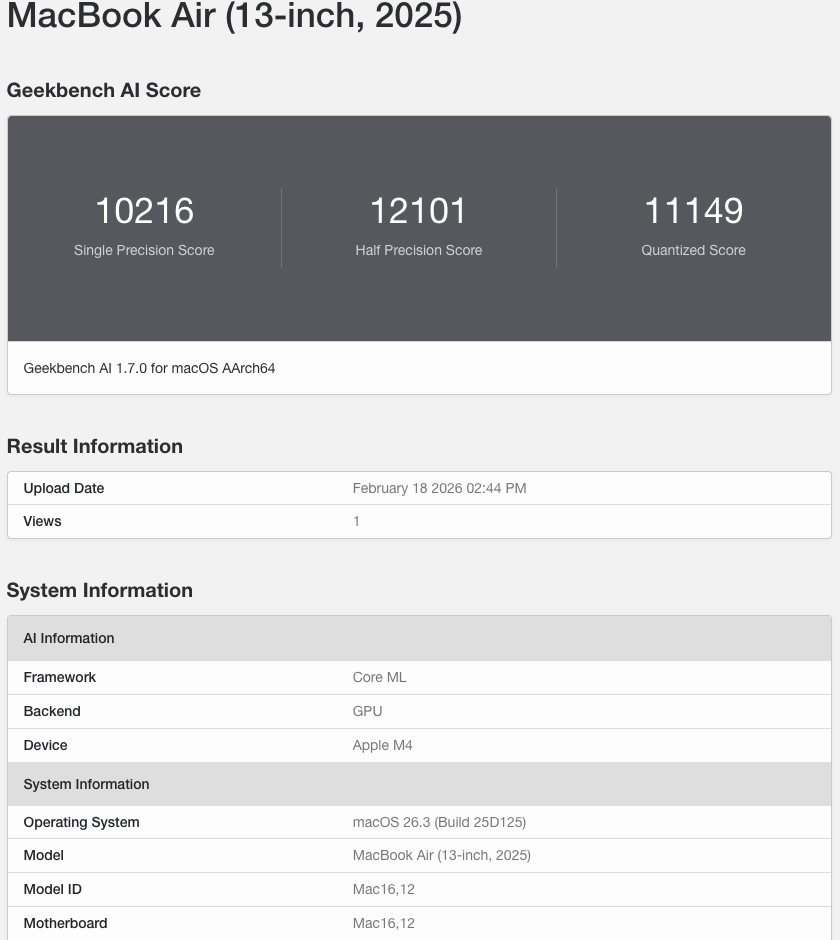Expand the AI Information section header
This screenshot has height=940, width=840.
point(69,638)
